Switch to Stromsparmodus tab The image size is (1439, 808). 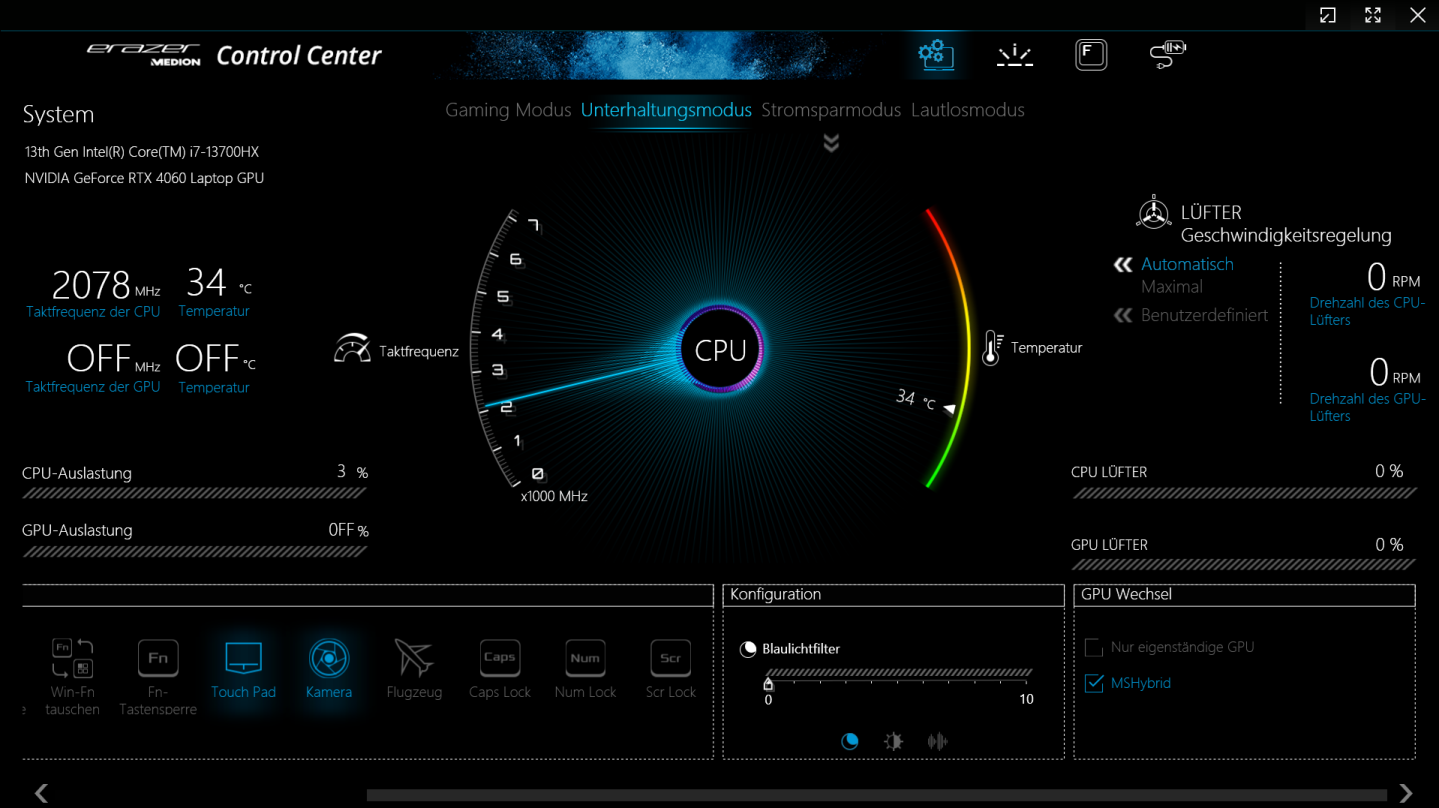point(831,110)
